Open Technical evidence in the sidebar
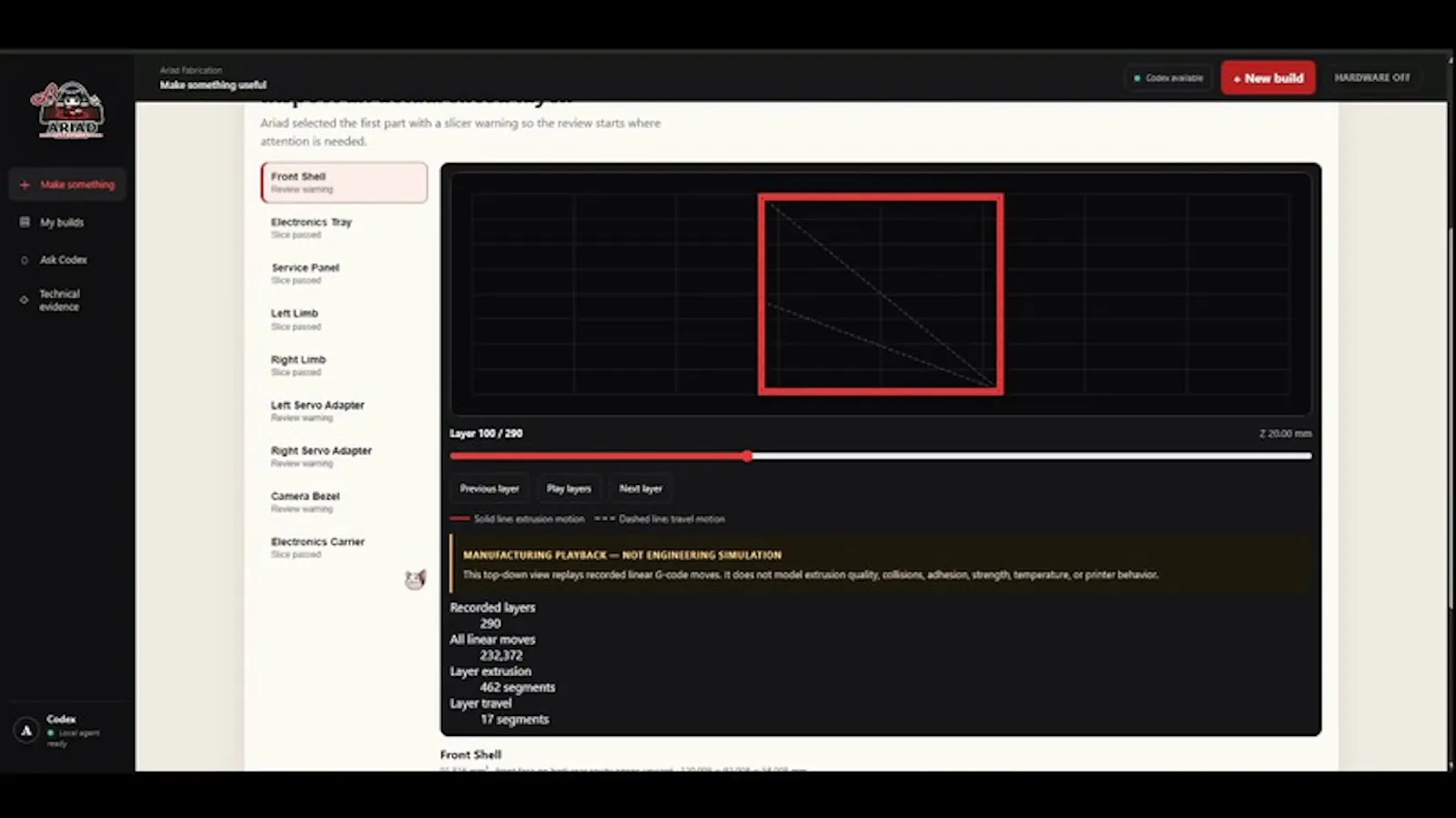The height and width of the screenshot is (818, 1456). pos(60,300)
